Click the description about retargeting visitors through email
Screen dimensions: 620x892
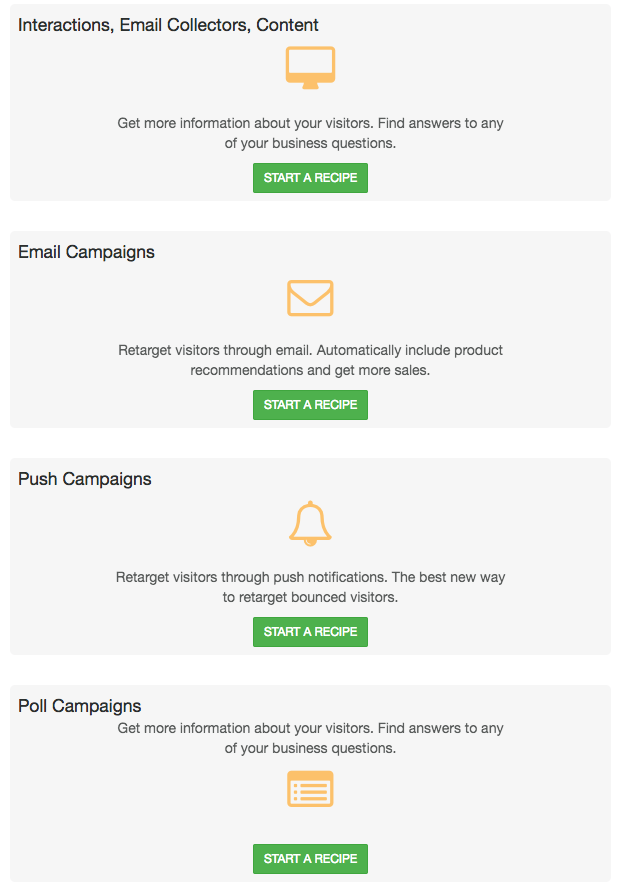(310, 360)
